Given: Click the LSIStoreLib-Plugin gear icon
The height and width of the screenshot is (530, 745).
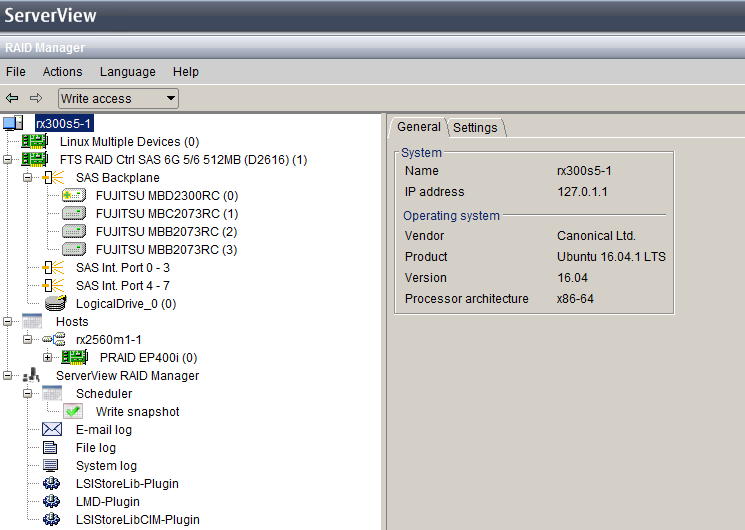Looking at the screenshot, I should [x=51, y=483].
